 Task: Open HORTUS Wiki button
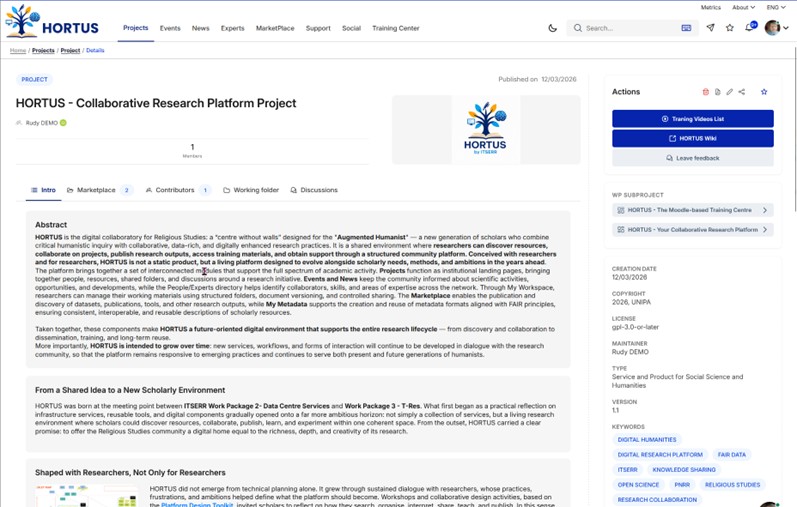click(692, 138)
